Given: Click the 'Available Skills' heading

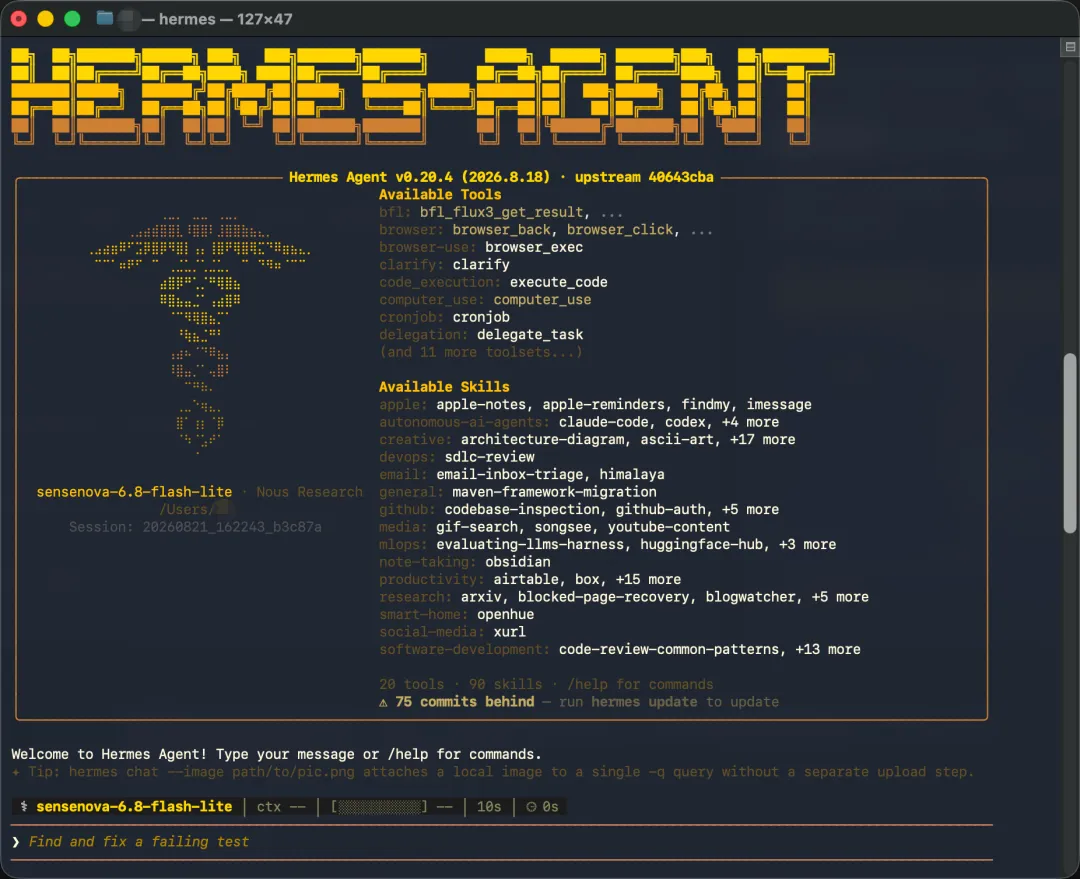Looking at the screenshot, I should [444, 386].
